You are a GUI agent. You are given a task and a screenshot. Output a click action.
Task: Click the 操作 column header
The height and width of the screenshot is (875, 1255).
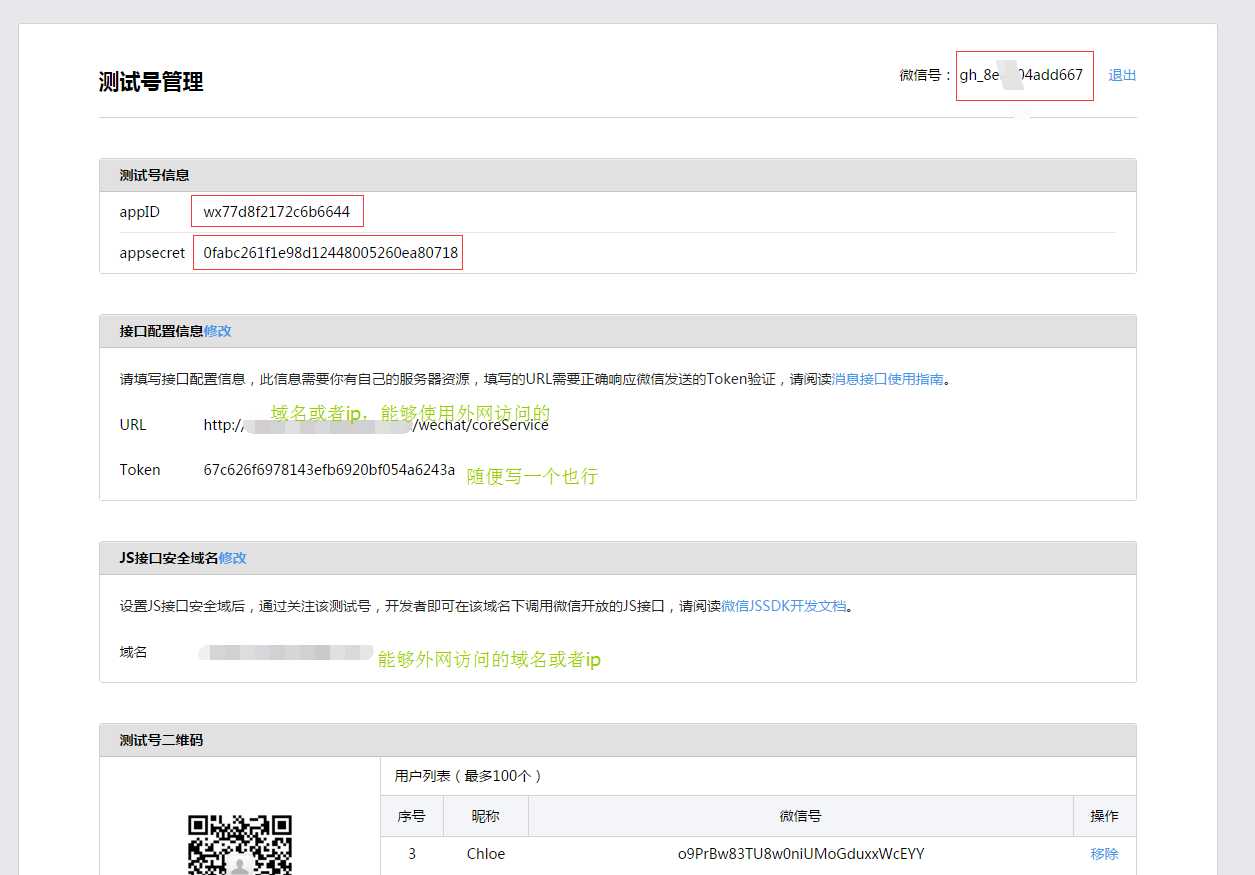click(x=1104, y=816)
